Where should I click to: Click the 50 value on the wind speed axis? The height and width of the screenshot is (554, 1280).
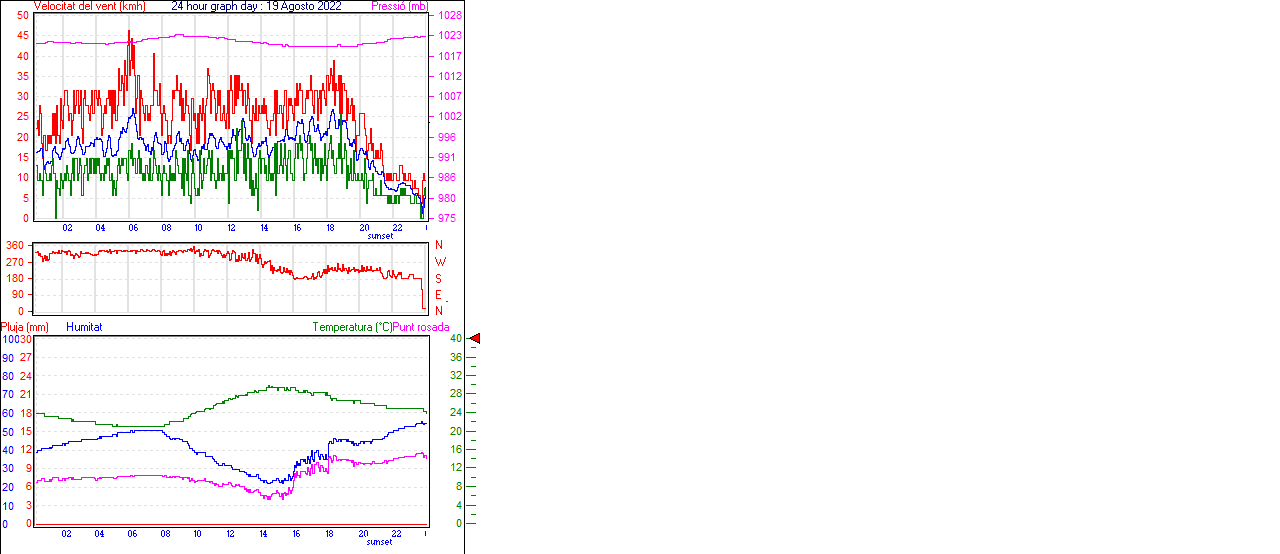click(x=23, y=16)
